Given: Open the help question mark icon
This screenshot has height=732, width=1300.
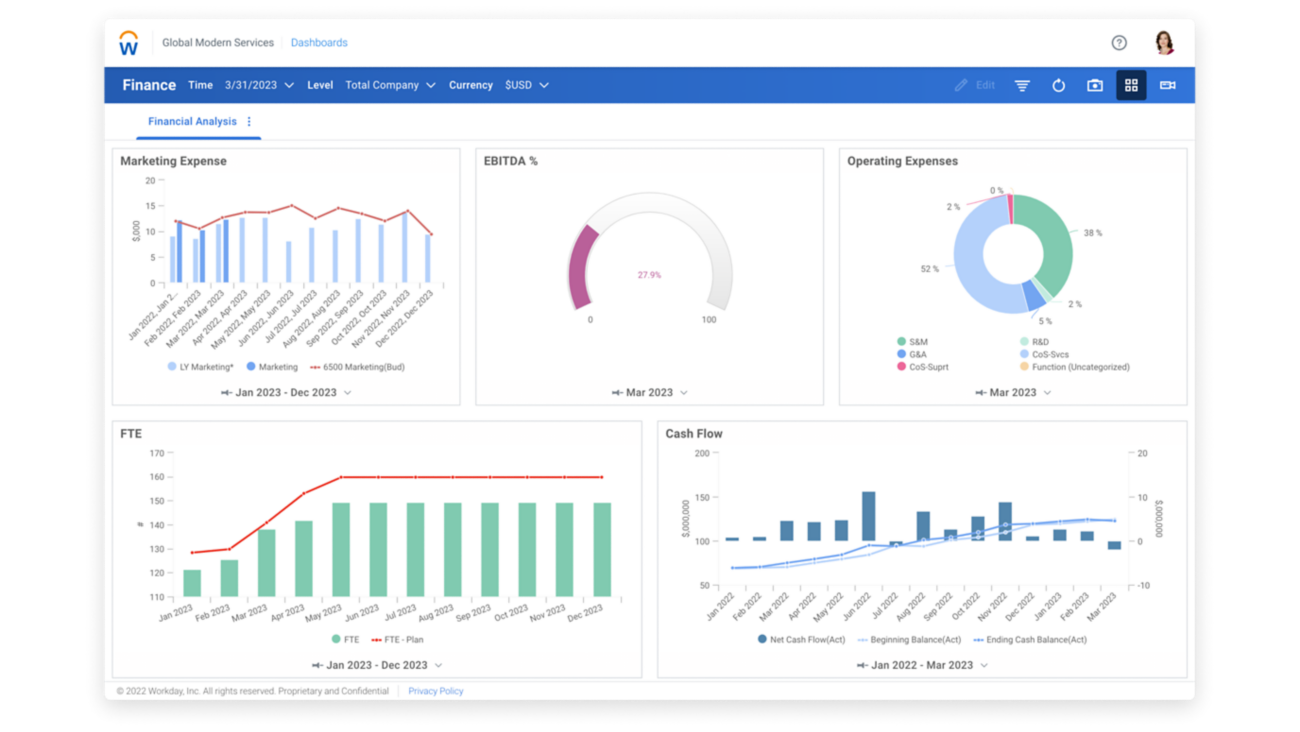Looking at the screenshot, I should pos(1119,42).
